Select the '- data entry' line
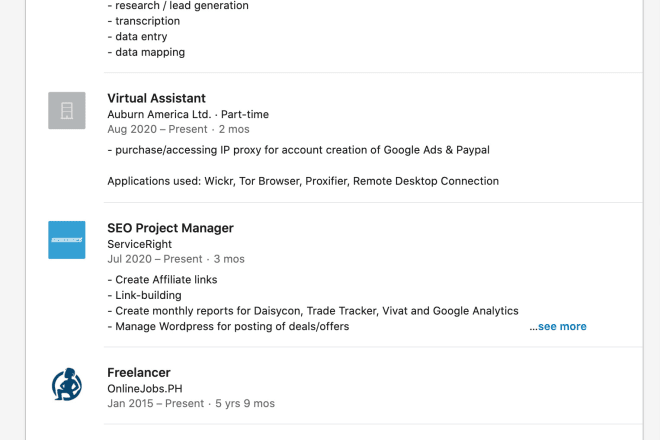The height and width of the screenshot is (440, 660). click(x=137, y=37)
